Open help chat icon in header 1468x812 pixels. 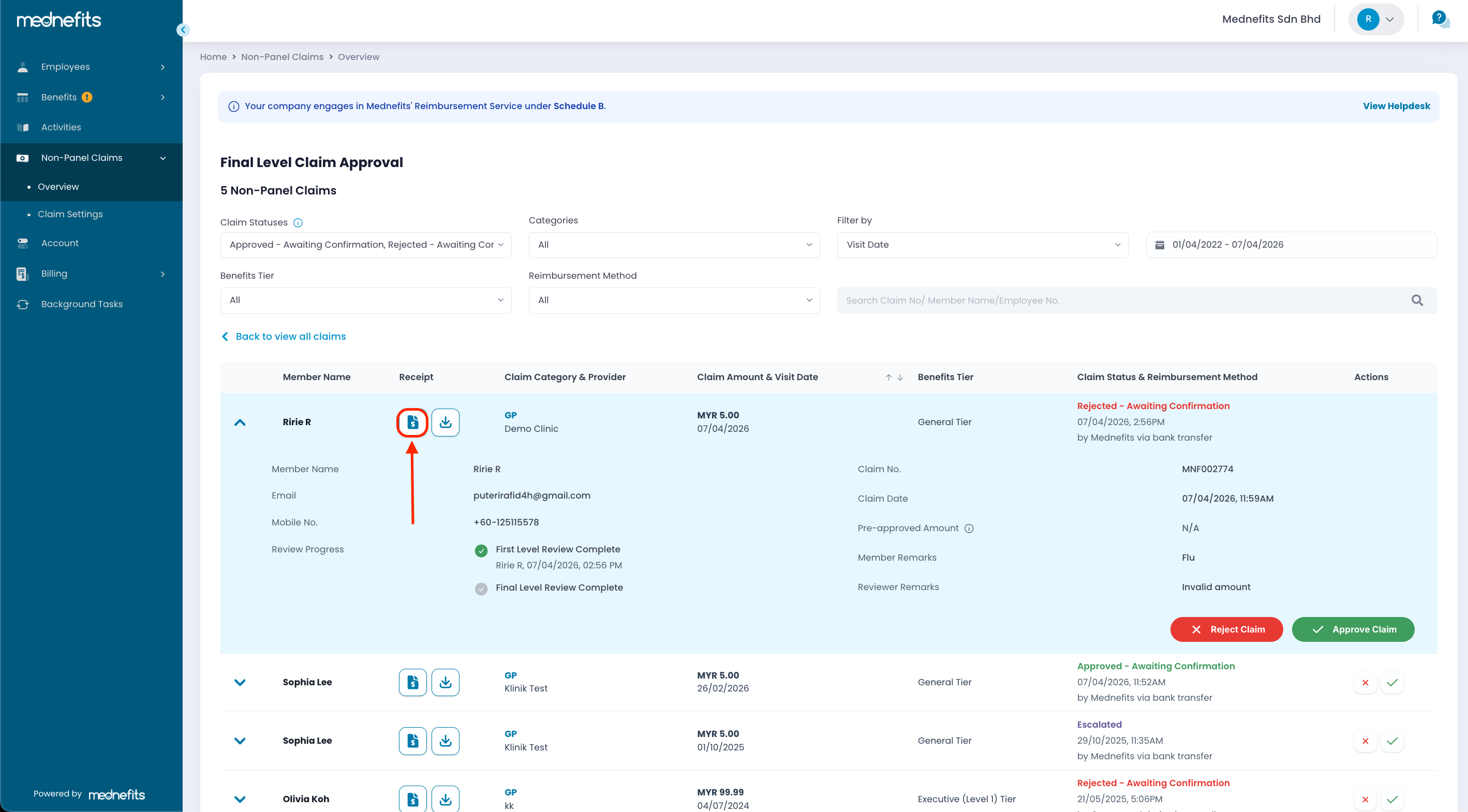pyautogui.click(x=1440, y=19)
